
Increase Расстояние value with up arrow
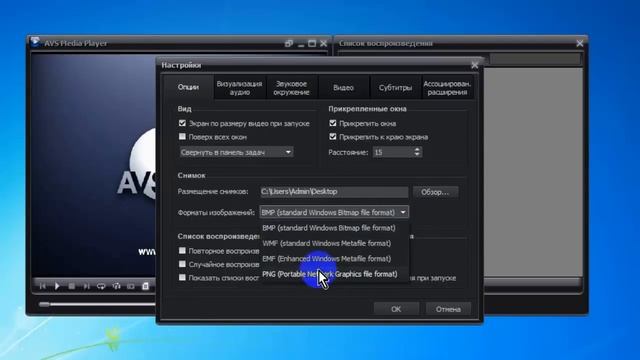pyautogui.click(x=417, y=149)
